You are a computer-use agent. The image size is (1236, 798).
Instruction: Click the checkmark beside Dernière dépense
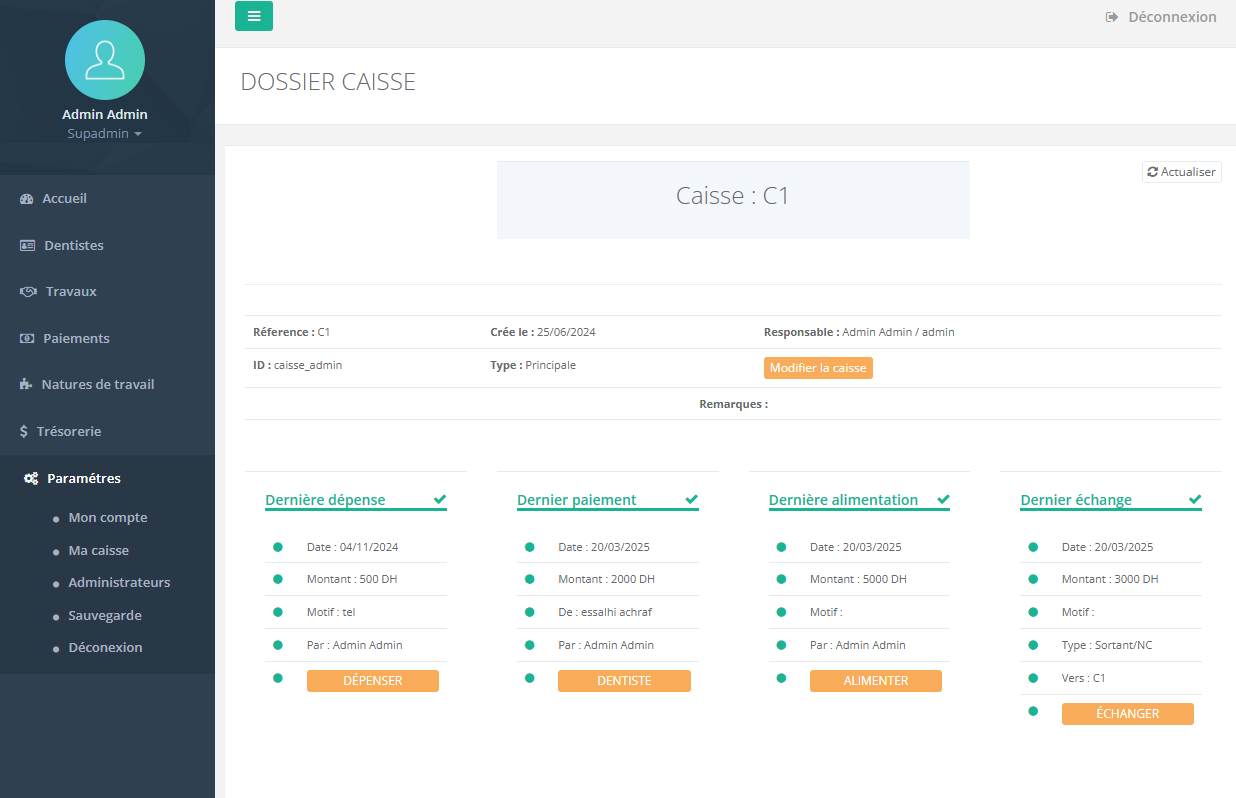pos(440,499)
